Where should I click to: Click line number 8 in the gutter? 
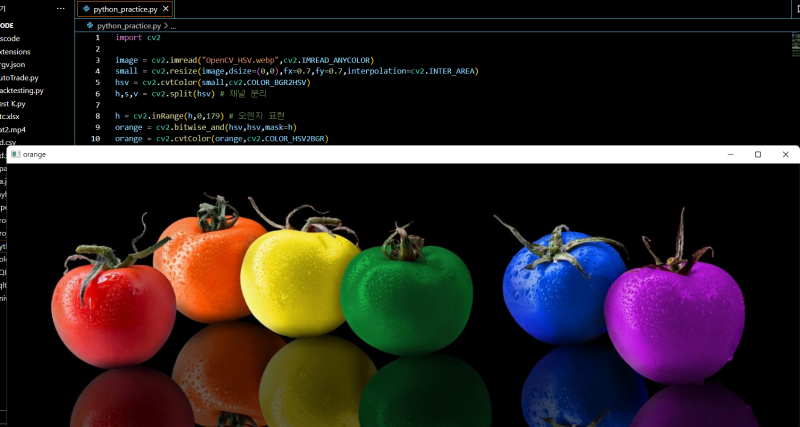coord(97,116)
